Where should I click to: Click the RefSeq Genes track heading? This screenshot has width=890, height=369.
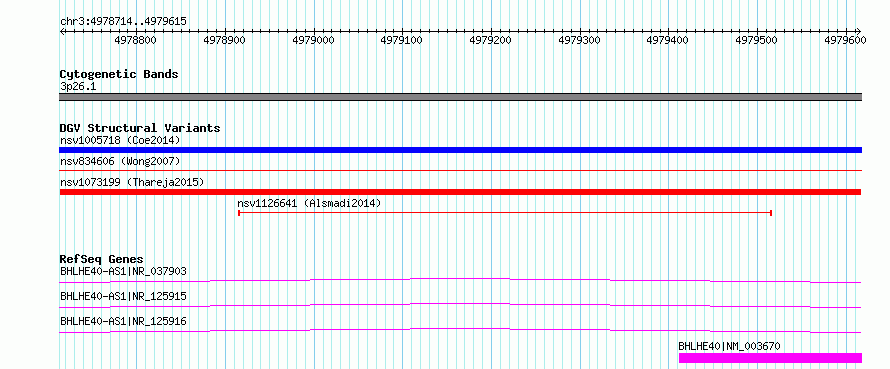click(102, 259)
